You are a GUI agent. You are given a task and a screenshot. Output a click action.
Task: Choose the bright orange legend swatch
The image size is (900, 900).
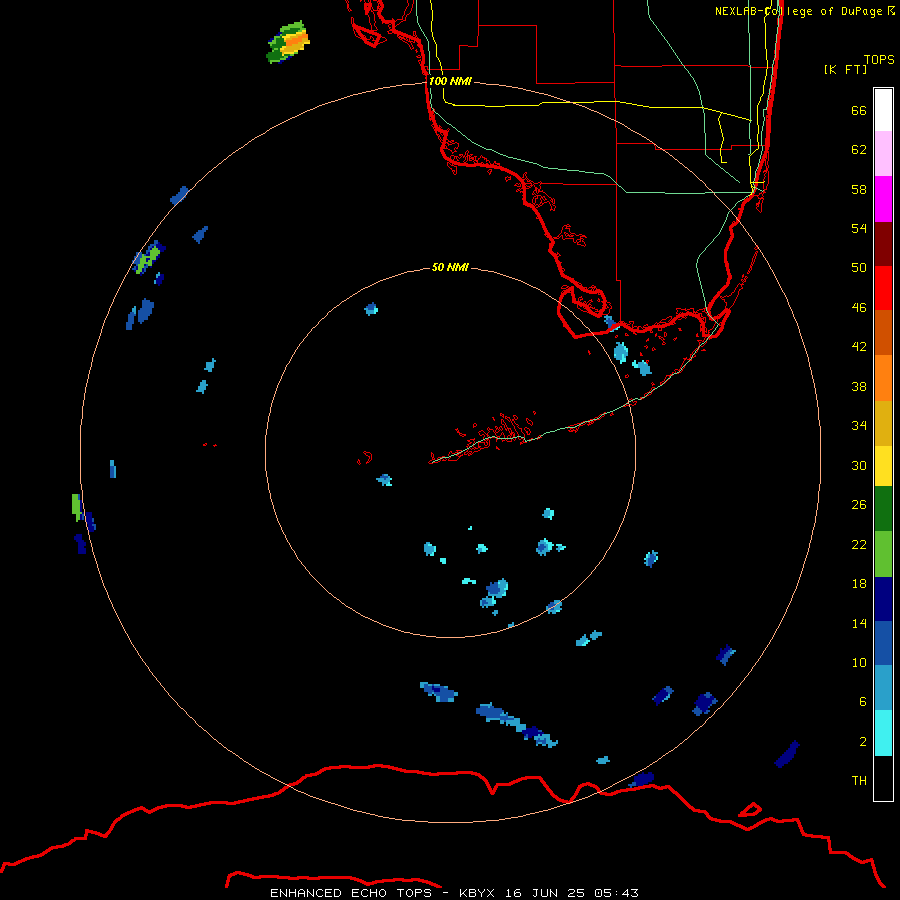(x=883, y=378)
